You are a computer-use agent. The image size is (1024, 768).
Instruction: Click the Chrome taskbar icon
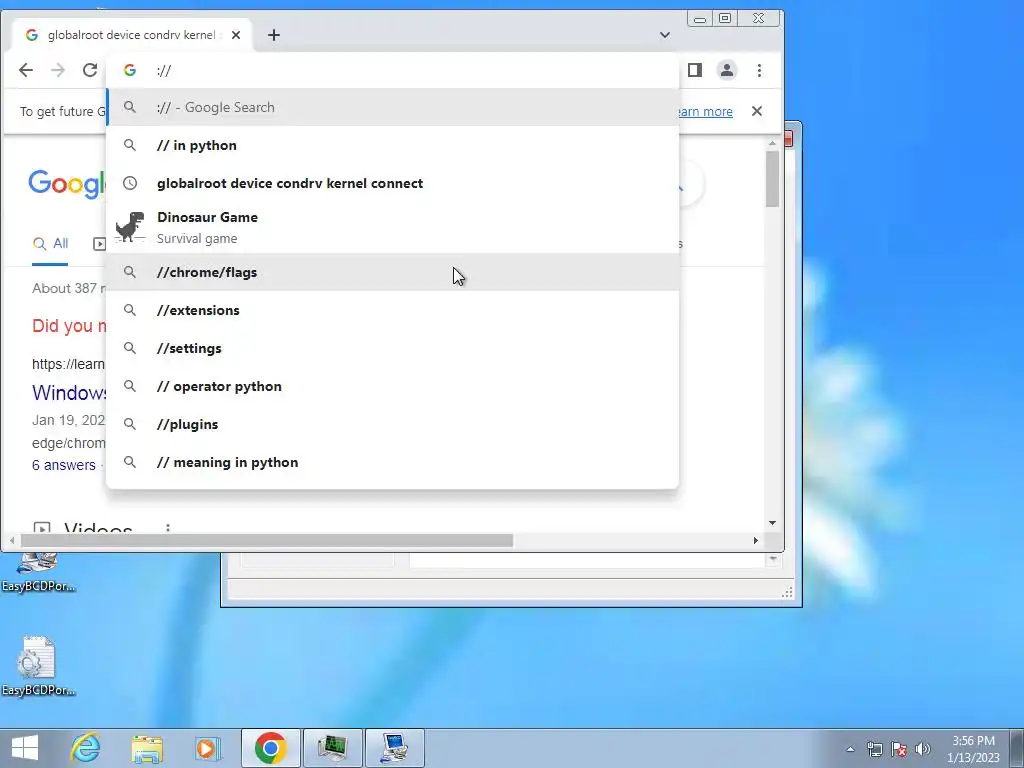[270, 748]
